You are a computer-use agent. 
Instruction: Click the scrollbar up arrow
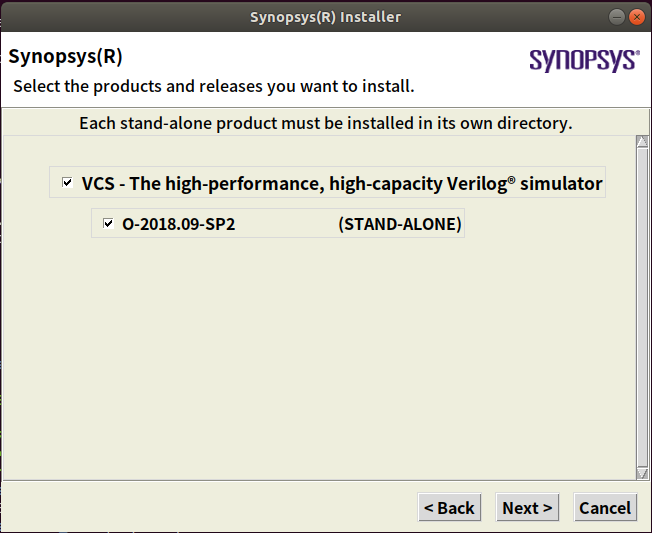[x=642, y=143]
